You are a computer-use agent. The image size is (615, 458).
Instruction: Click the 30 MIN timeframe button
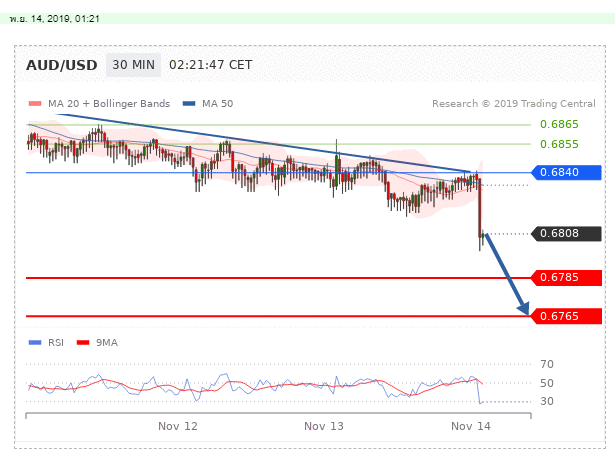pyautogui.click(x=133, y=65)
